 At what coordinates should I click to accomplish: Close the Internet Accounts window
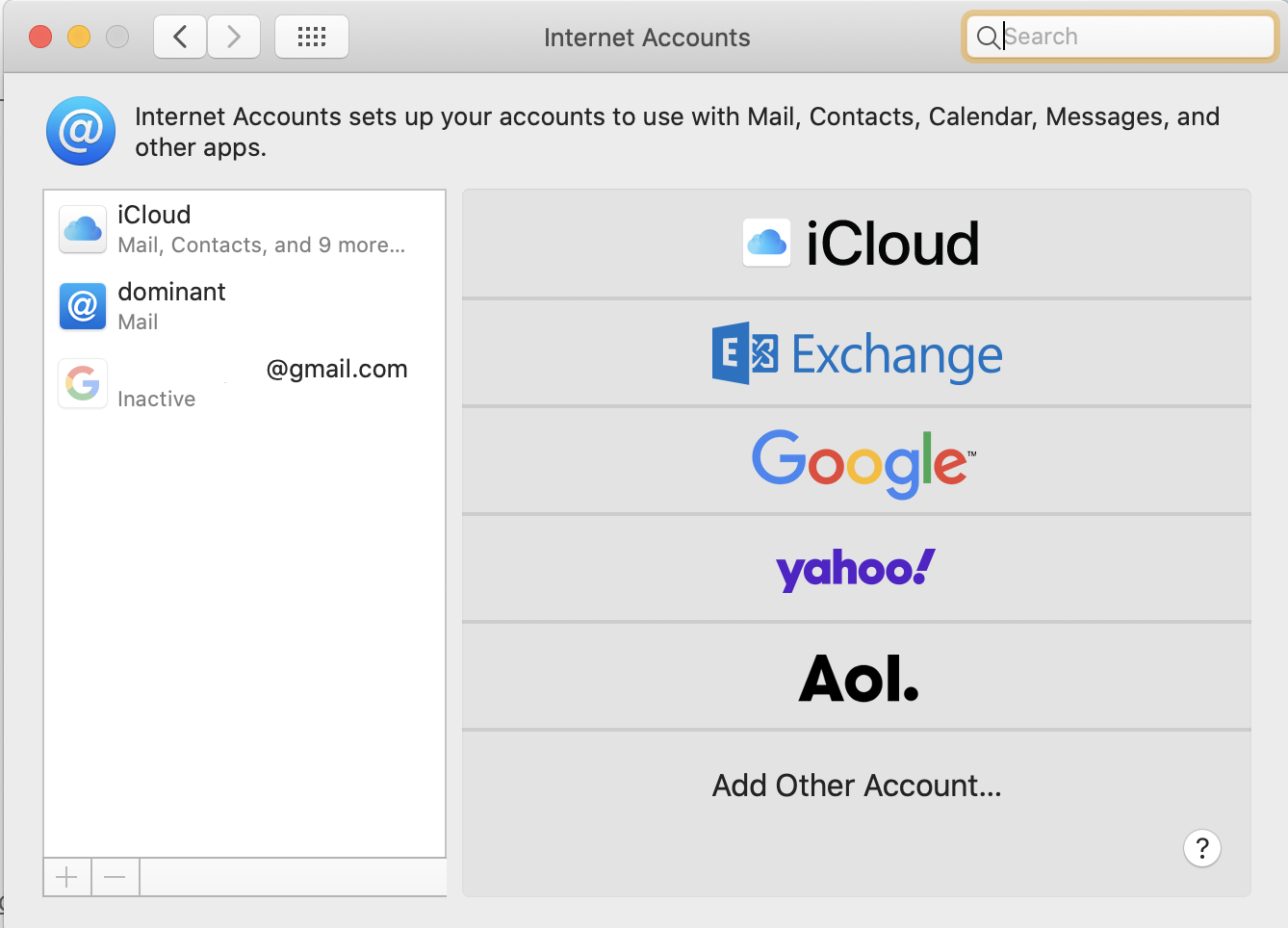pos(40,37)
